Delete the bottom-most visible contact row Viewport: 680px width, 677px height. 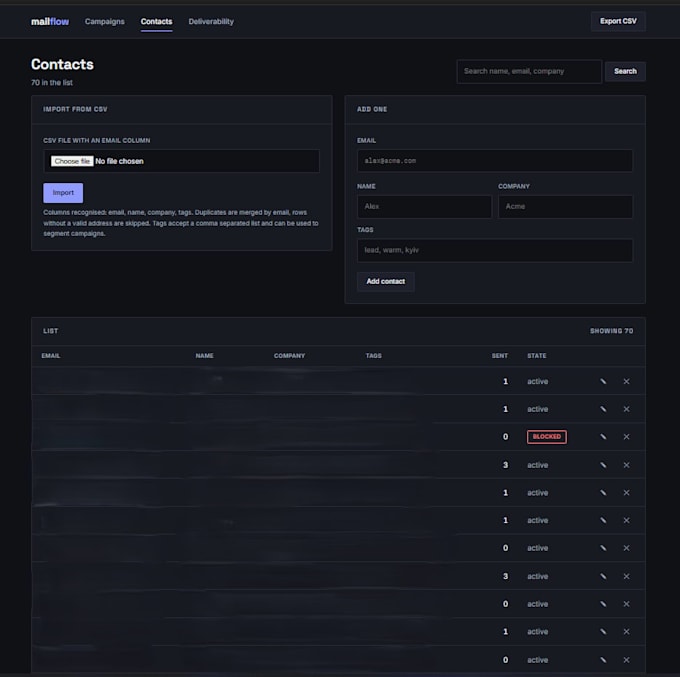626,660
